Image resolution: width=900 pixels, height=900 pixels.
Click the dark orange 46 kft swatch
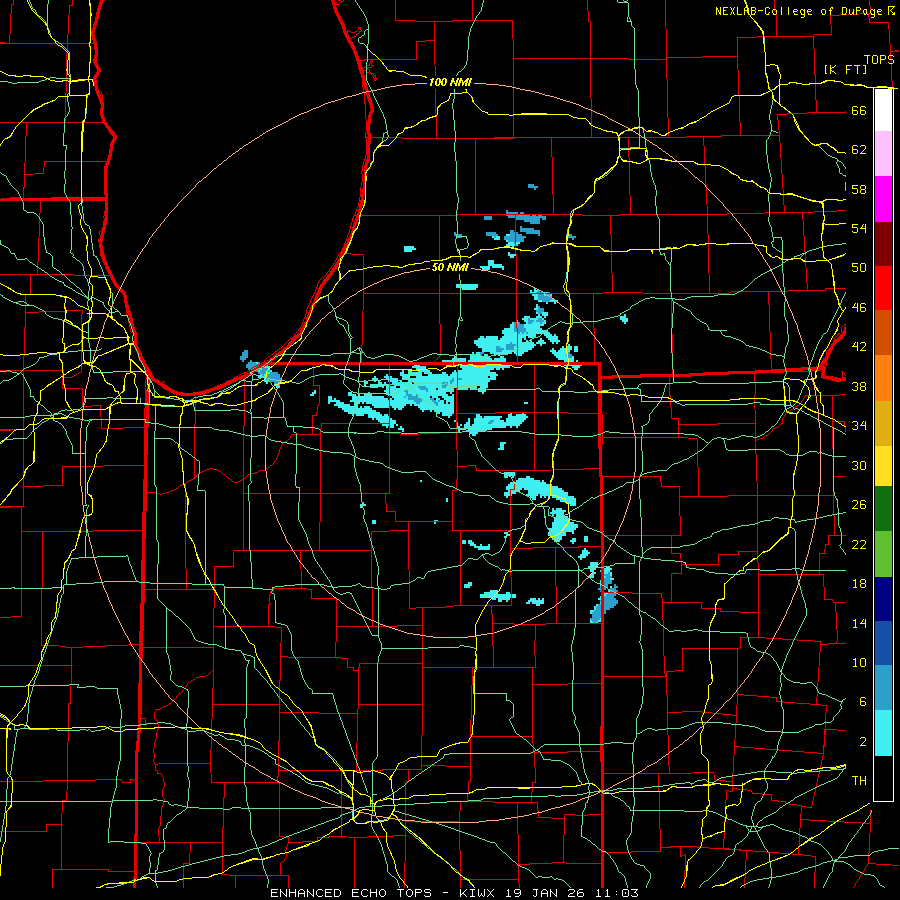click(x=883, y=333)
